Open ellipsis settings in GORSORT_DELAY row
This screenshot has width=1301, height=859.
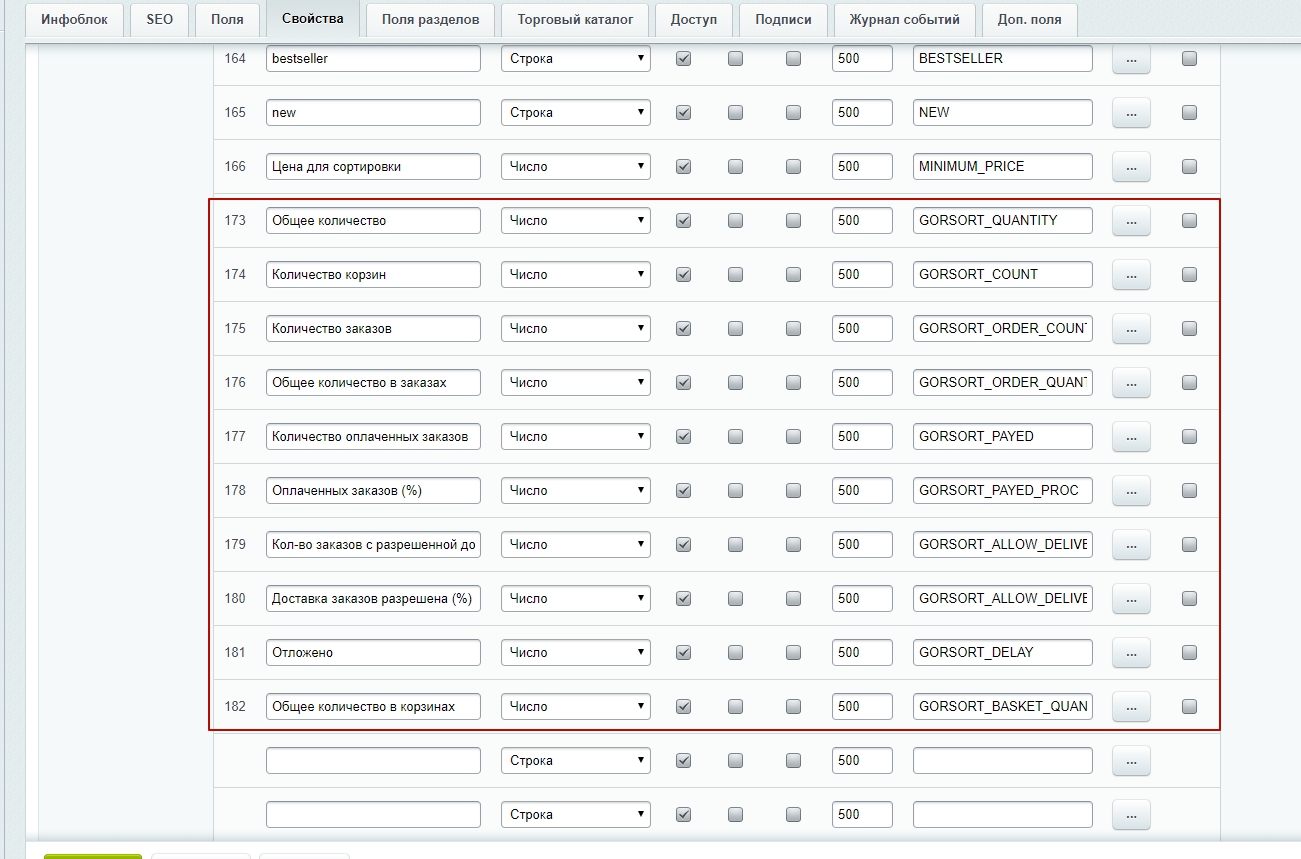point(1131,653)
